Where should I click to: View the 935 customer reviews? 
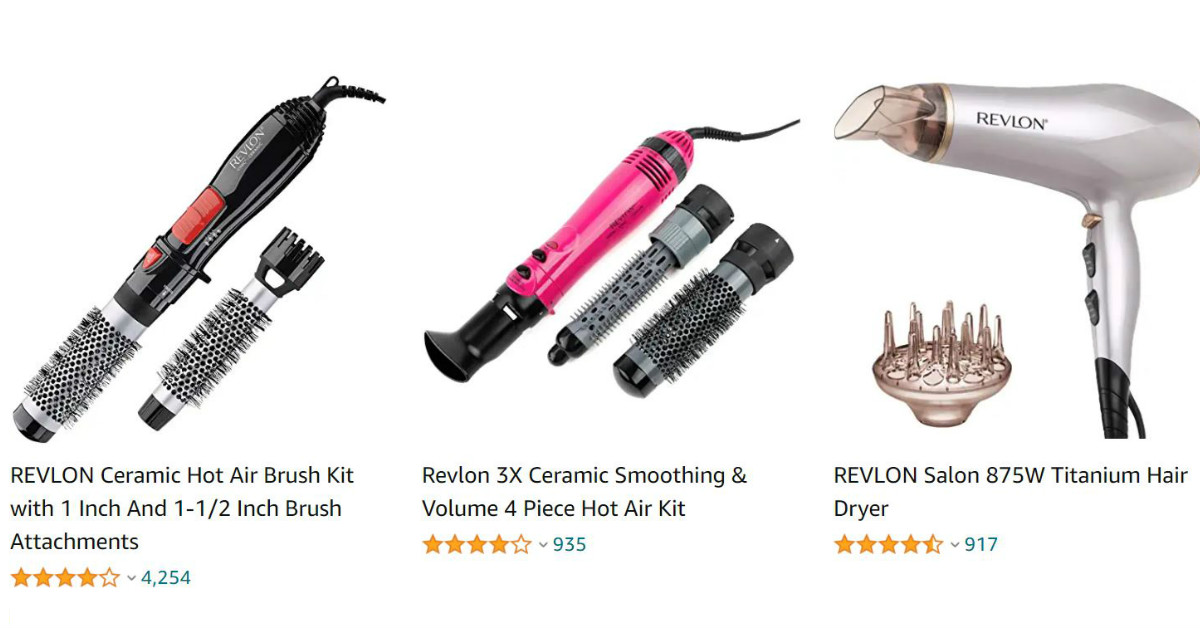(x=569, y=545)
